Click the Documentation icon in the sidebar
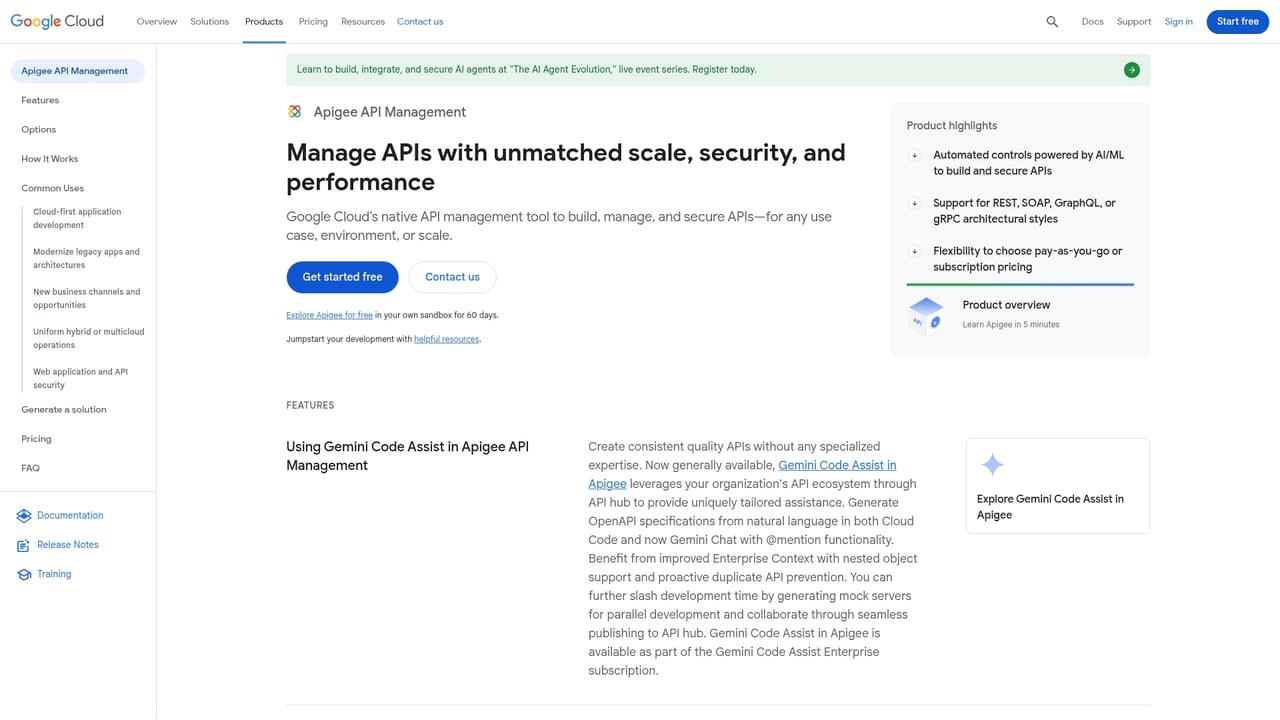The image size is (1280, 720). click(x=24, y=515)
